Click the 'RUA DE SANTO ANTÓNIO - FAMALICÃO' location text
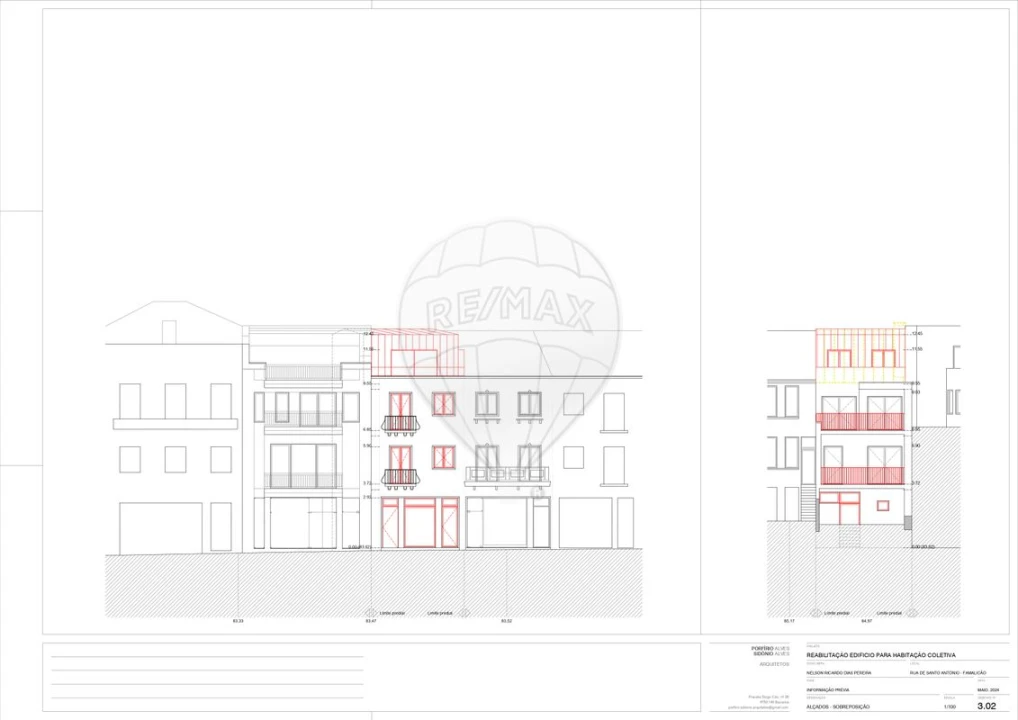This screenshot has width=1018, height=720. pyautogui.click(x=948, y=673)
